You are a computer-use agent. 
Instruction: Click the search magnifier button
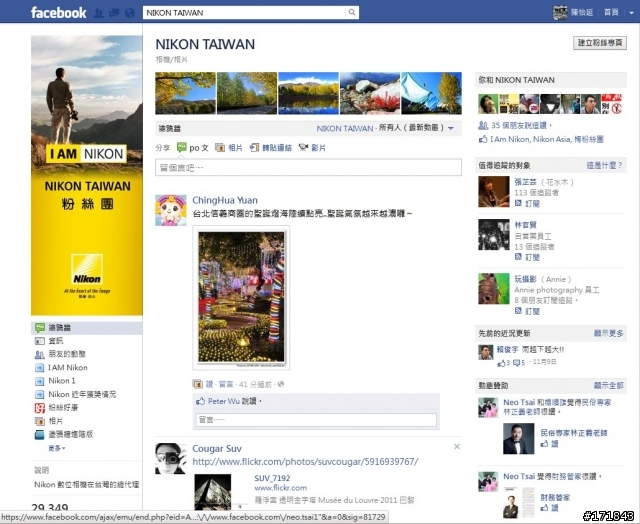coord(351,12)
